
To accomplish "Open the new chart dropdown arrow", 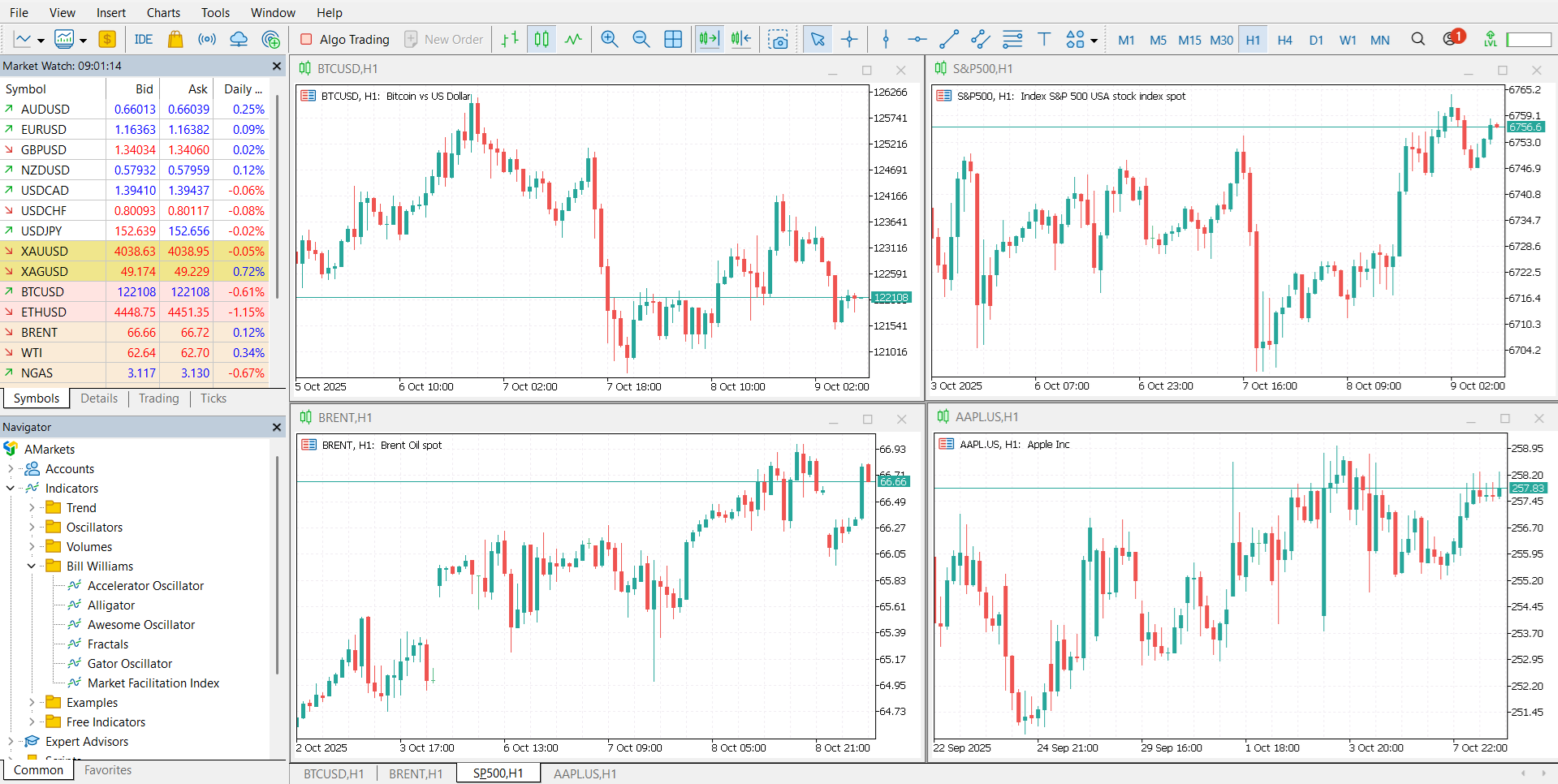I will click(x=41, y=40).
